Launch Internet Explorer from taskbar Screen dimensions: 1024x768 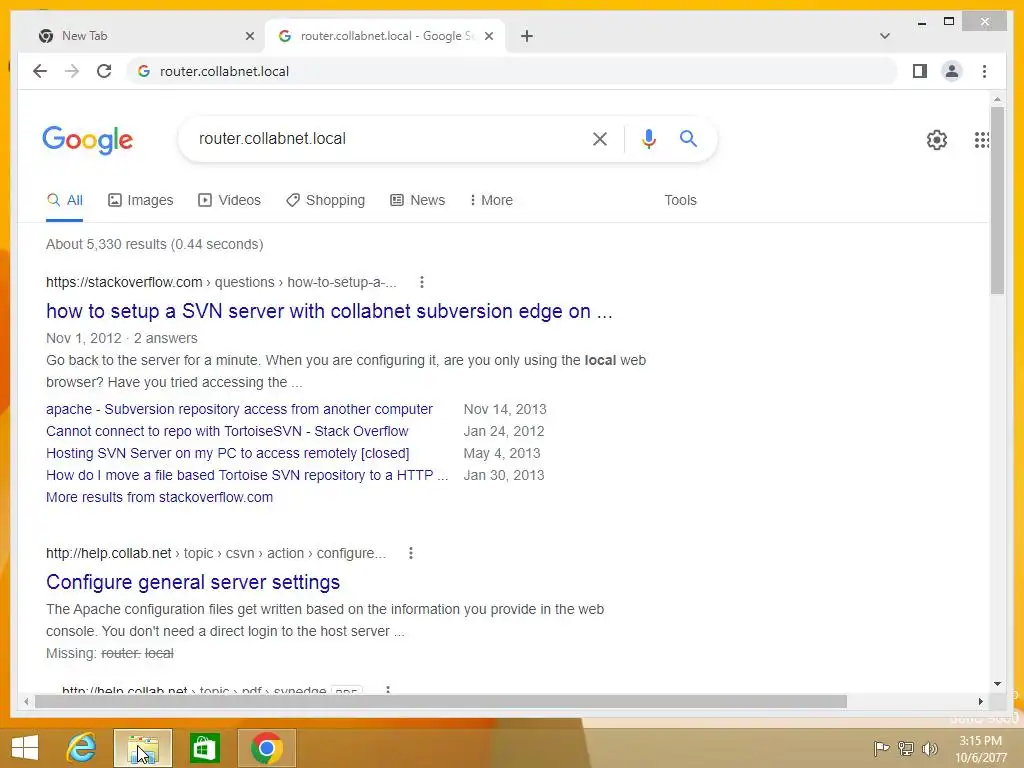(x=81, y=748)
